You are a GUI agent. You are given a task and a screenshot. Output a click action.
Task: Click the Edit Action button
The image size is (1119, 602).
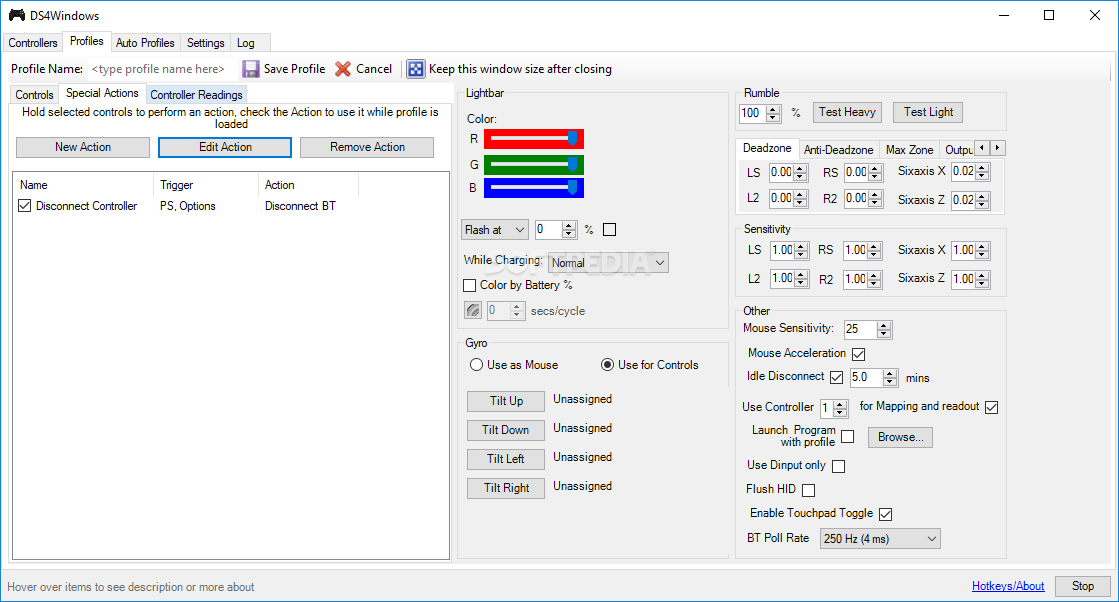(225, 147)
